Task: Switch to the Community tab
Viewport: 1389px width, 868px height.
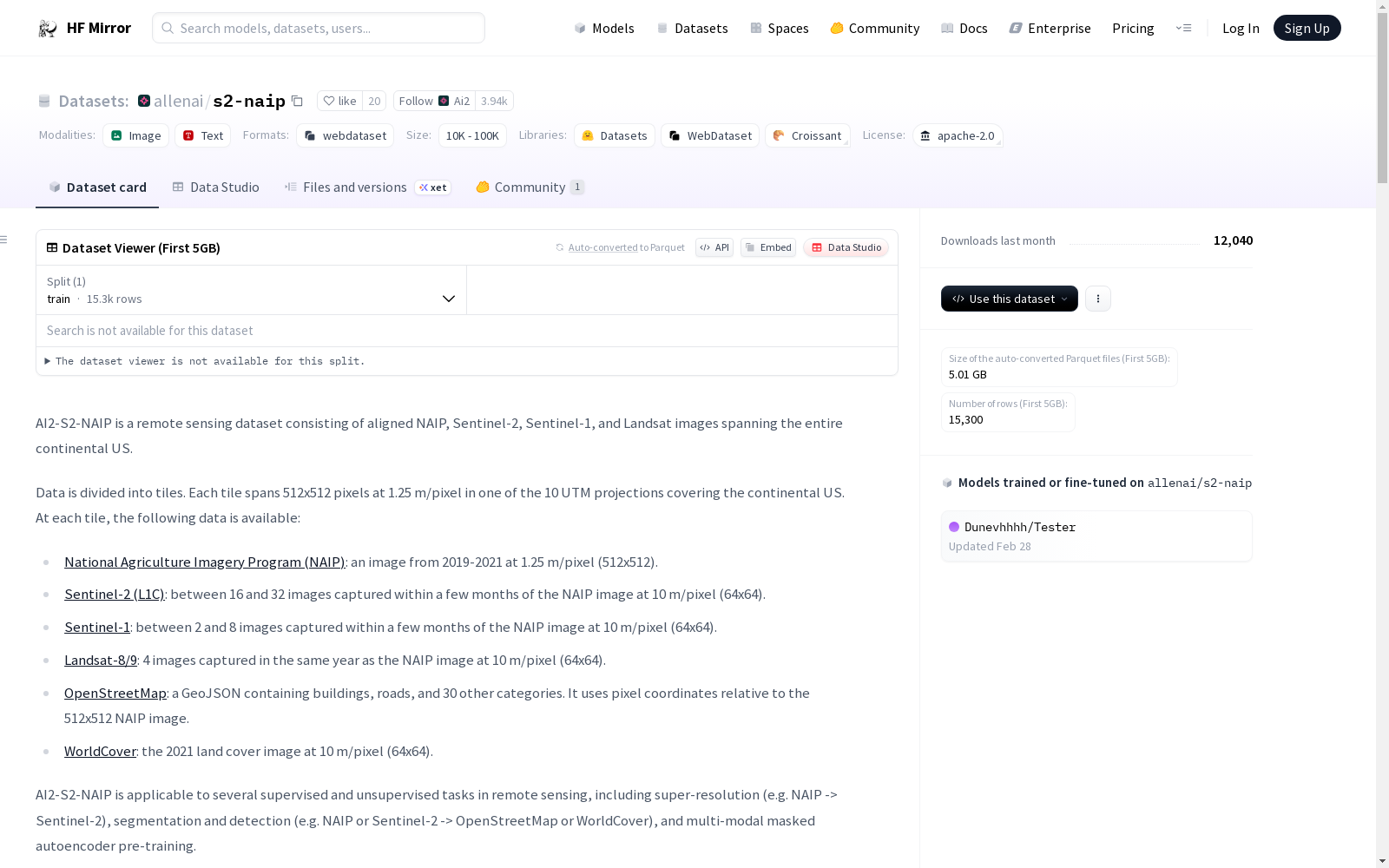Action: tap(530, 187)
